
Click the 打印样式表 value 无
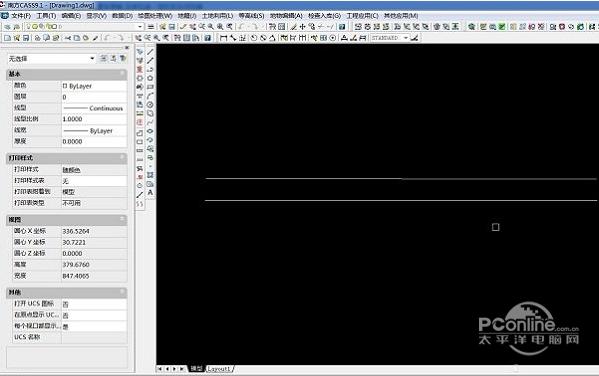click(94, 181)
